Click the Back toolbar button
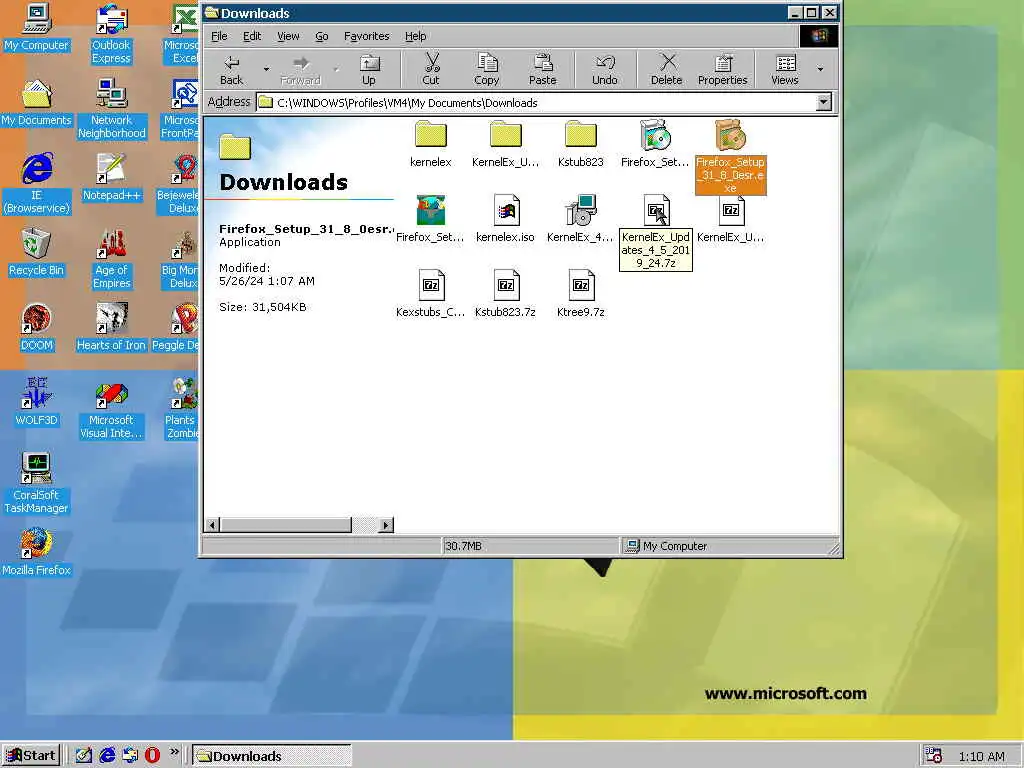Image resolution: width=1024 pixels, height=768 pixels. point(231,70)
